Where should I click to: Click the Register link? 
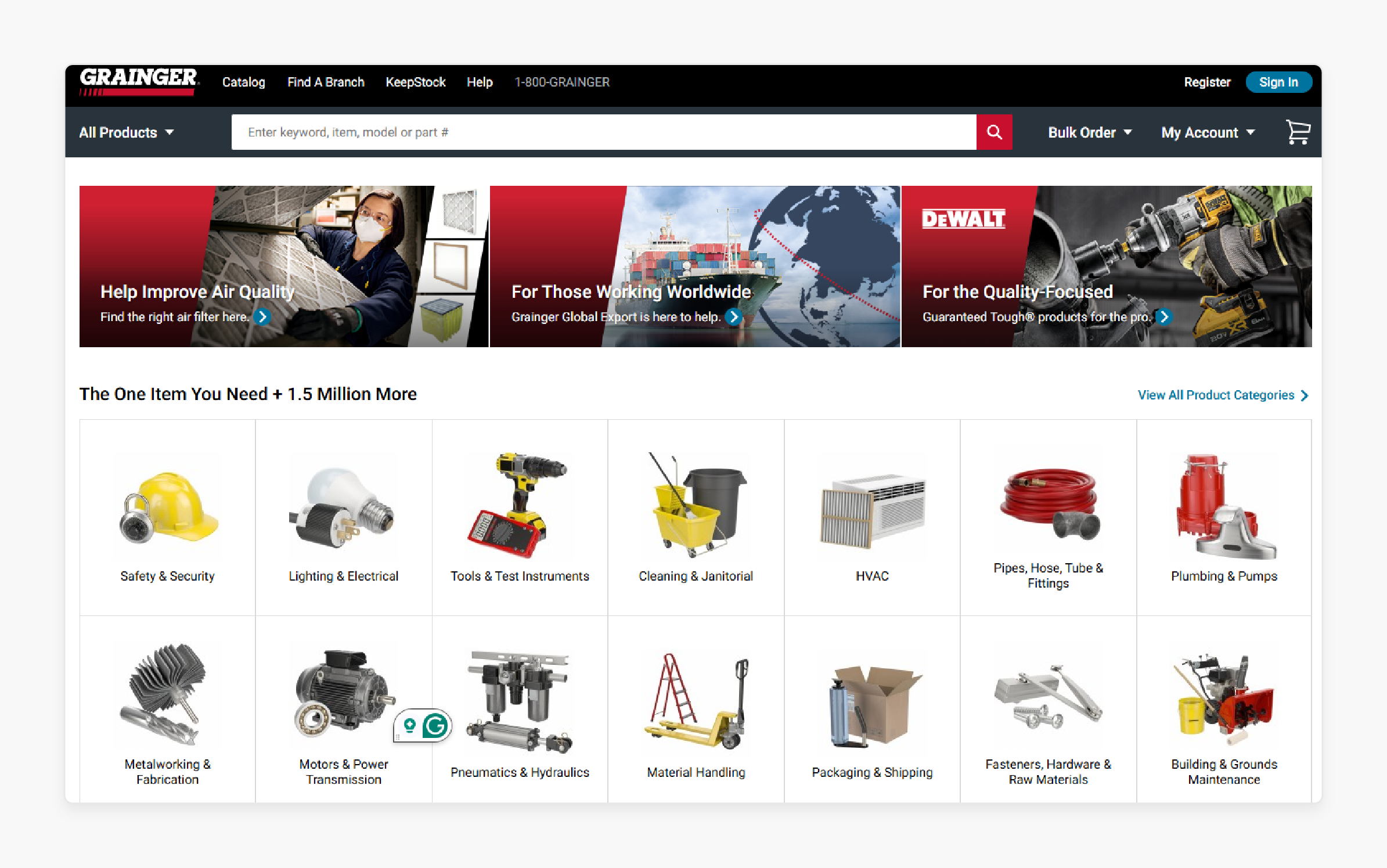tap(1207, 82)
